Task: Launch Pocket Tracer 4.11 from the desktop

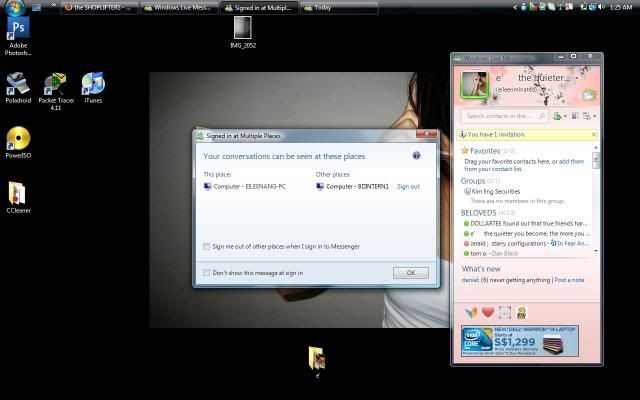Action: coord(56,91)
